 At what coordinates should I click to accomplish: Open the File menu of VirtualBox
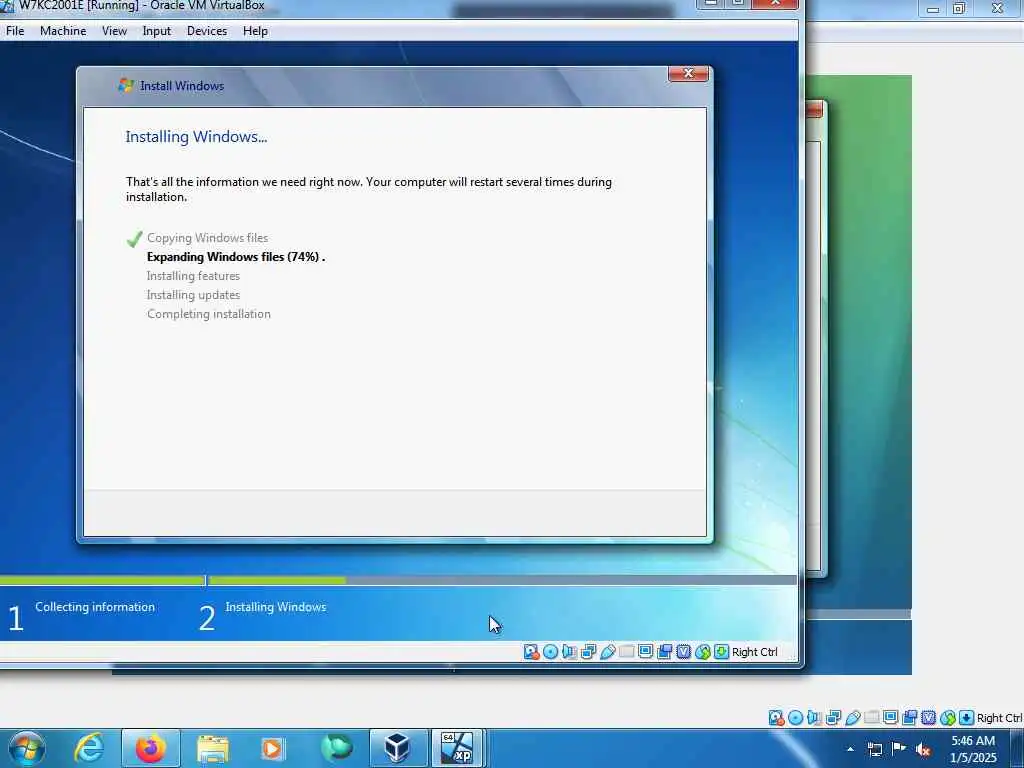pos(15,31)
